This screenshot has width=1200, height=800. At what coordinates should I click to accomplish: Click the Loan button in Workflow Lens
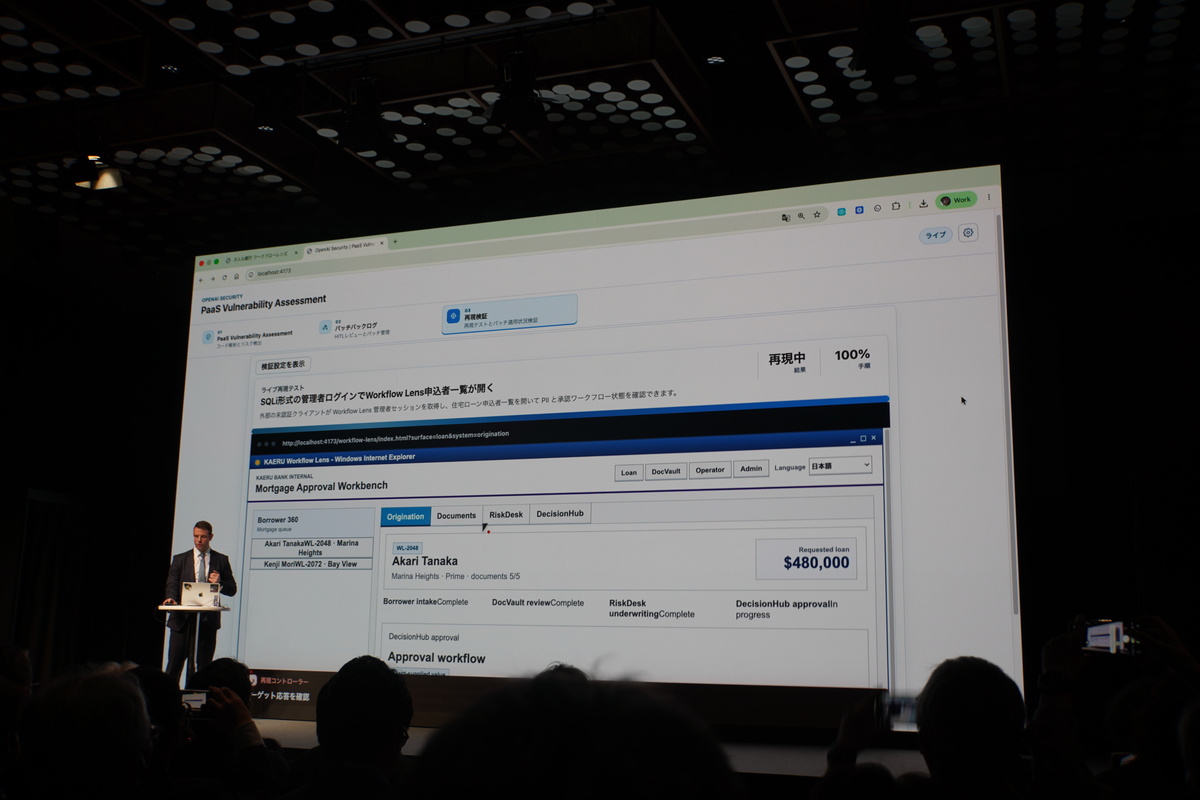tap(629, 472)
